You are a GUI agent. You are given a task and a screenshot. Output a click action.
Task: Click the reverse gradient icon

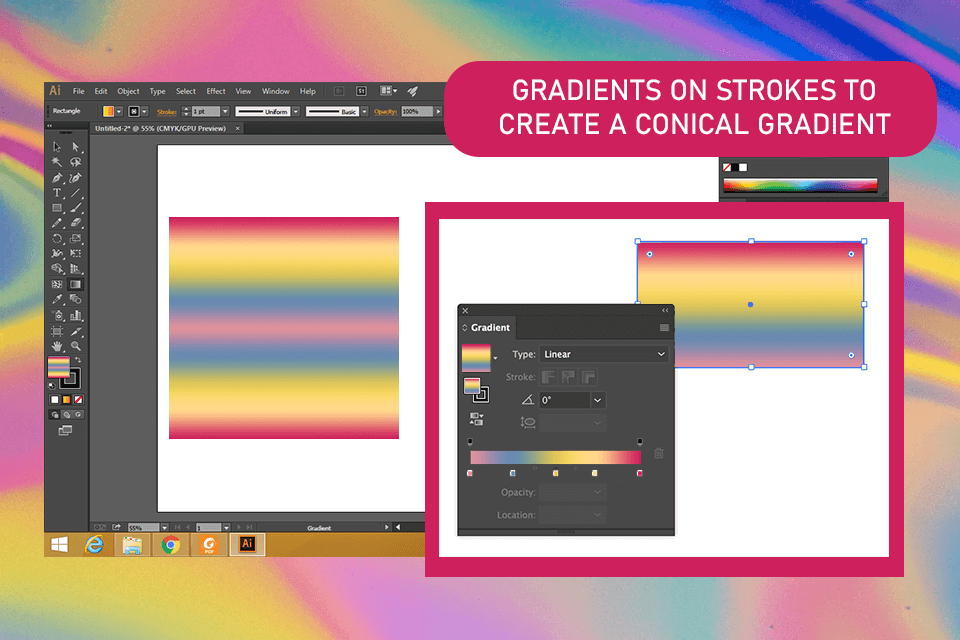click(x=476, y=419)
